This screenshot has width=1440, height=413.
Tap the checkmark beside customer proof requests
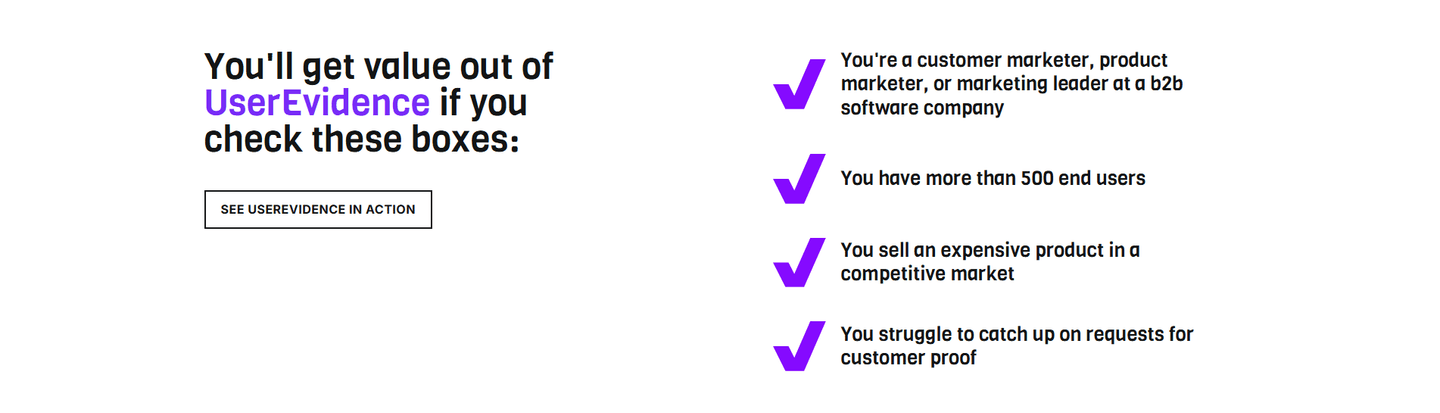(x=799, y=346)
